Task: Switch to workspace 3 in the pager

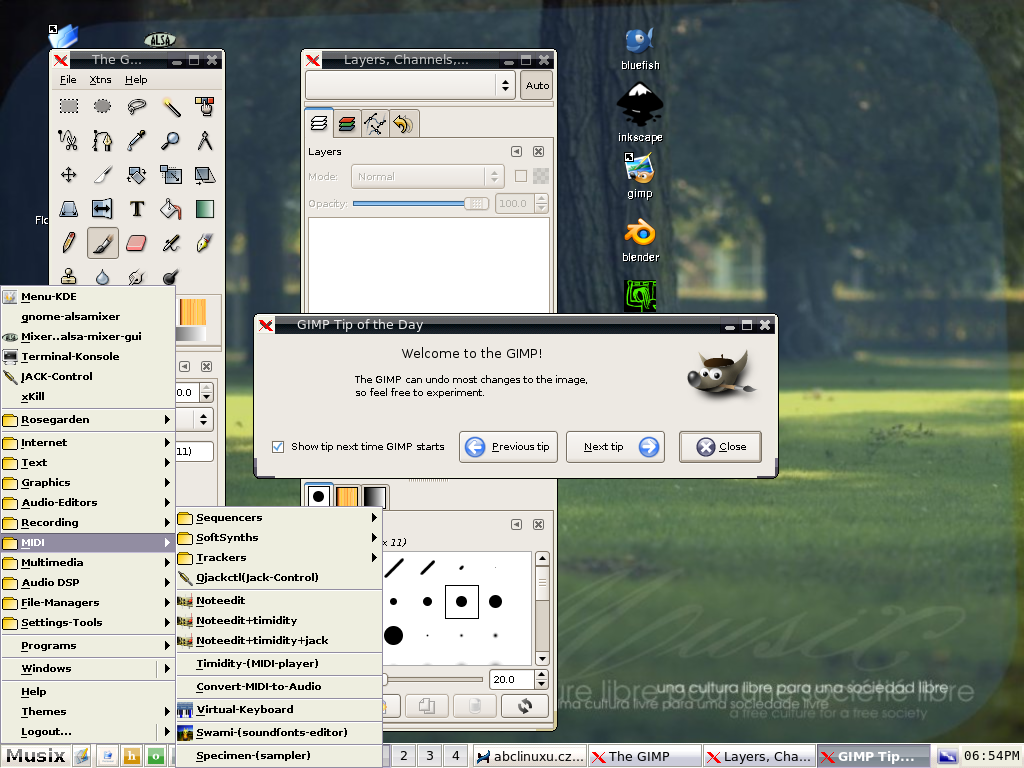Action: (x=430, y=756)
